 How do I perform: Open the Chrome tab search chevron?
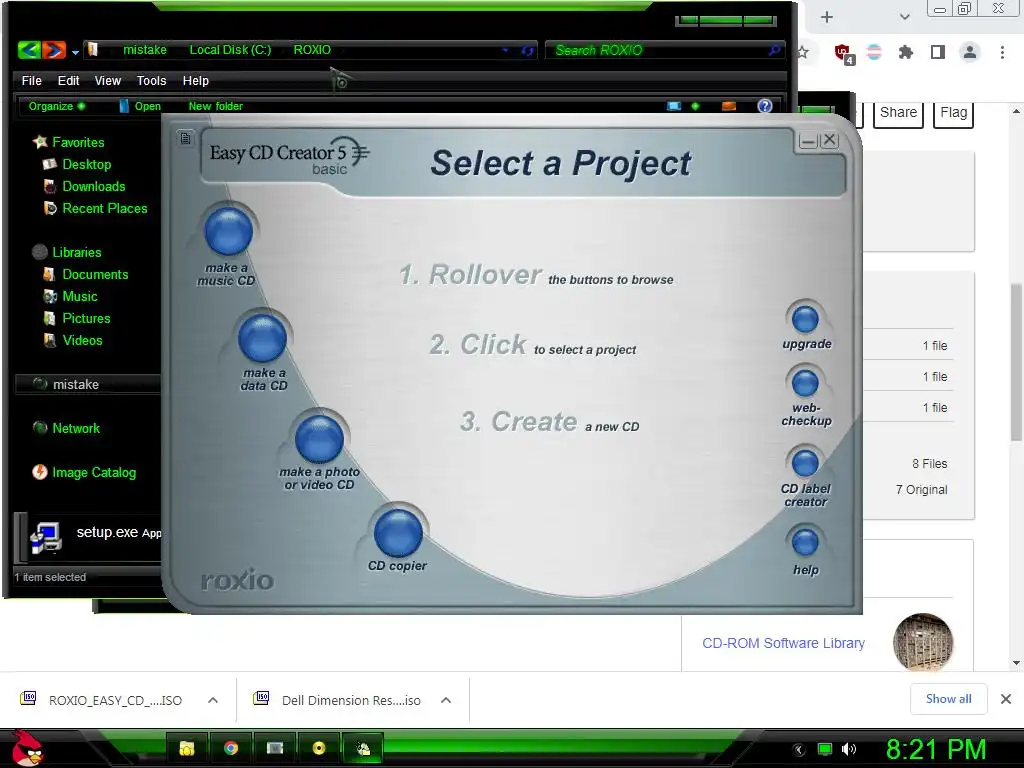tap(904, 17)
